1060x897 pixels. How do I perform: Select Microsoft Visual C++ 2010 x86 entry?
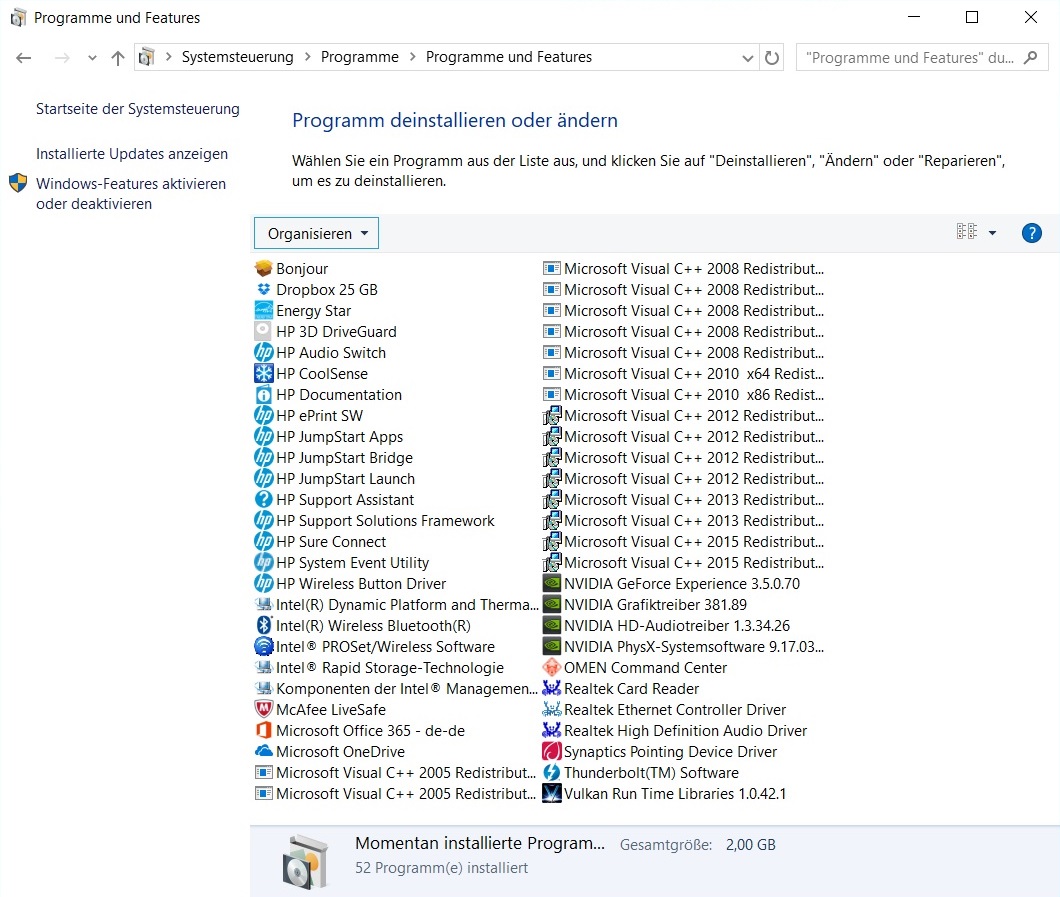coord(683,394)
